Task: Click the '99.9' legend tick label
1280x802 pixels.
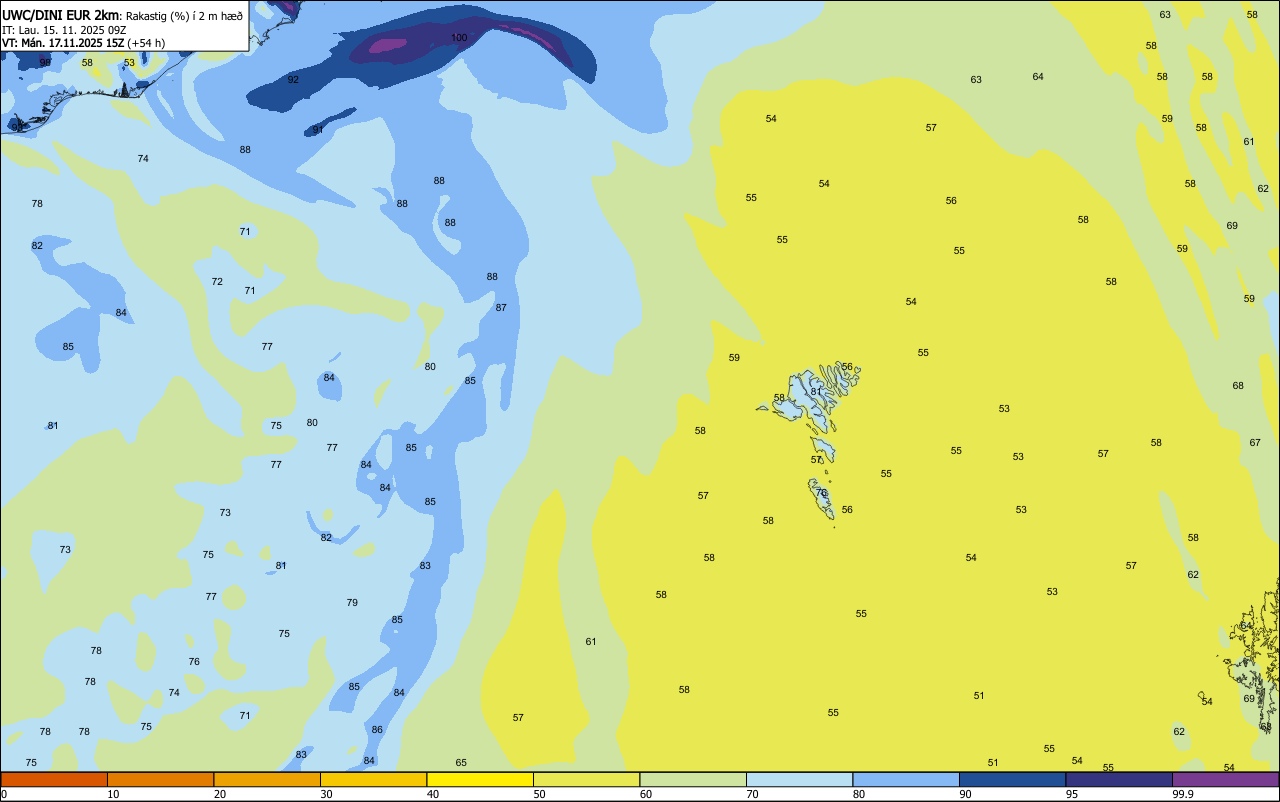Action: (x=1181, y=794)
